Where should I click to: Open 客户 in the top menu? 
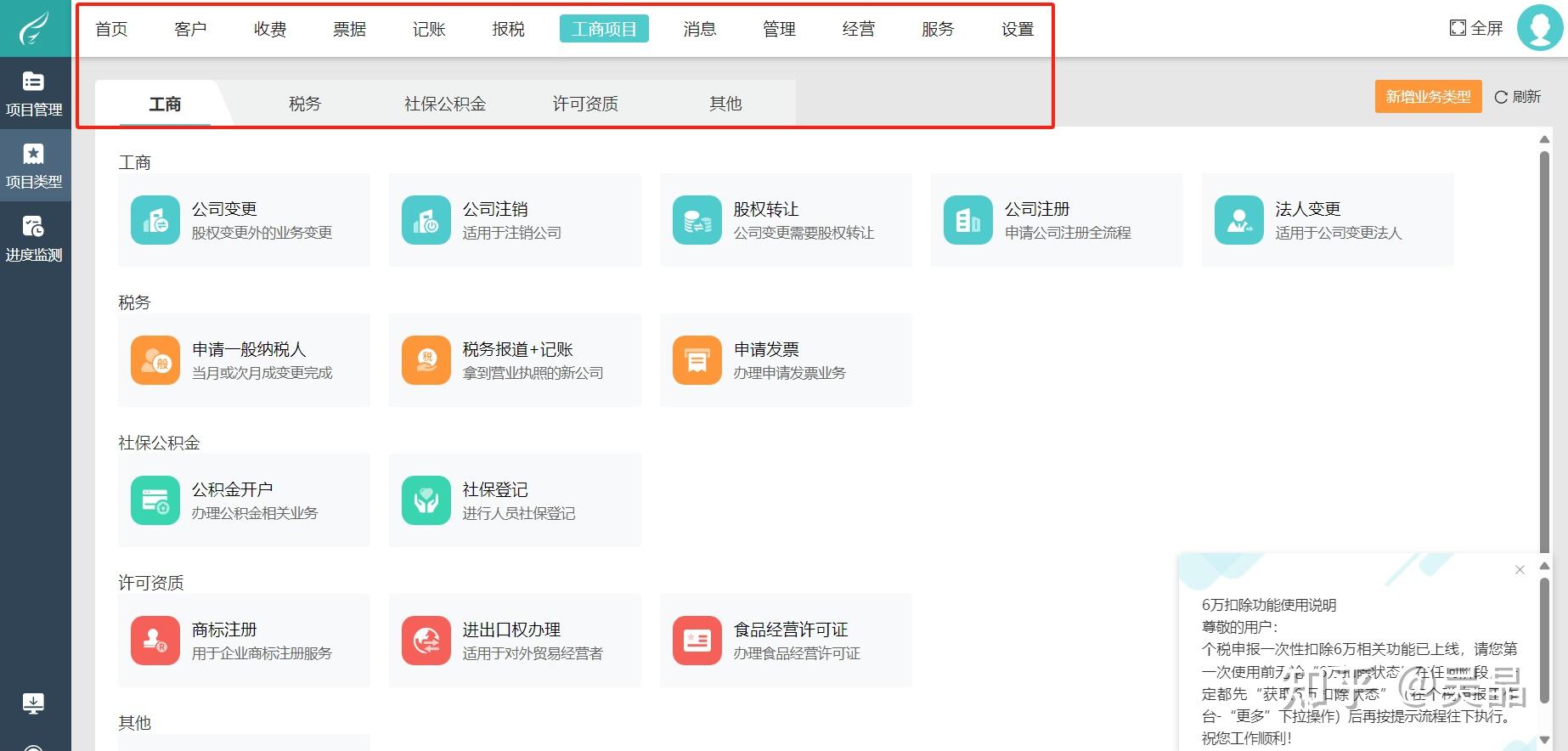tap(190, 29)
